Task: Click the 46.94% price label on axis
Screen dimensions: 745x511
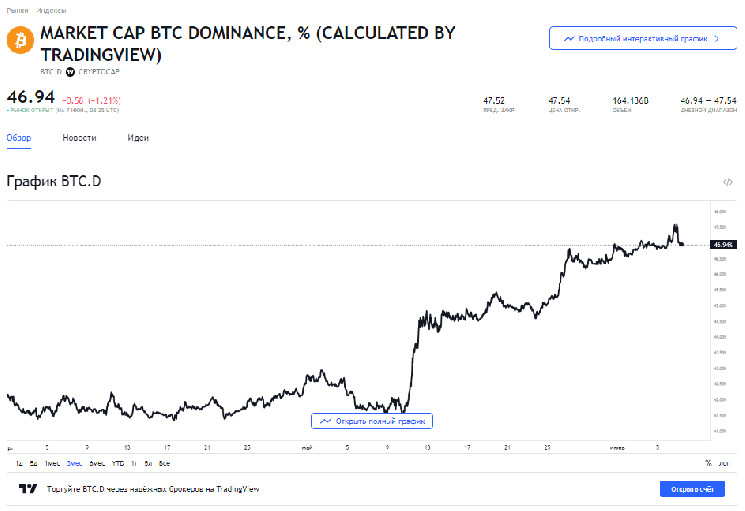Action: [723, 244]
